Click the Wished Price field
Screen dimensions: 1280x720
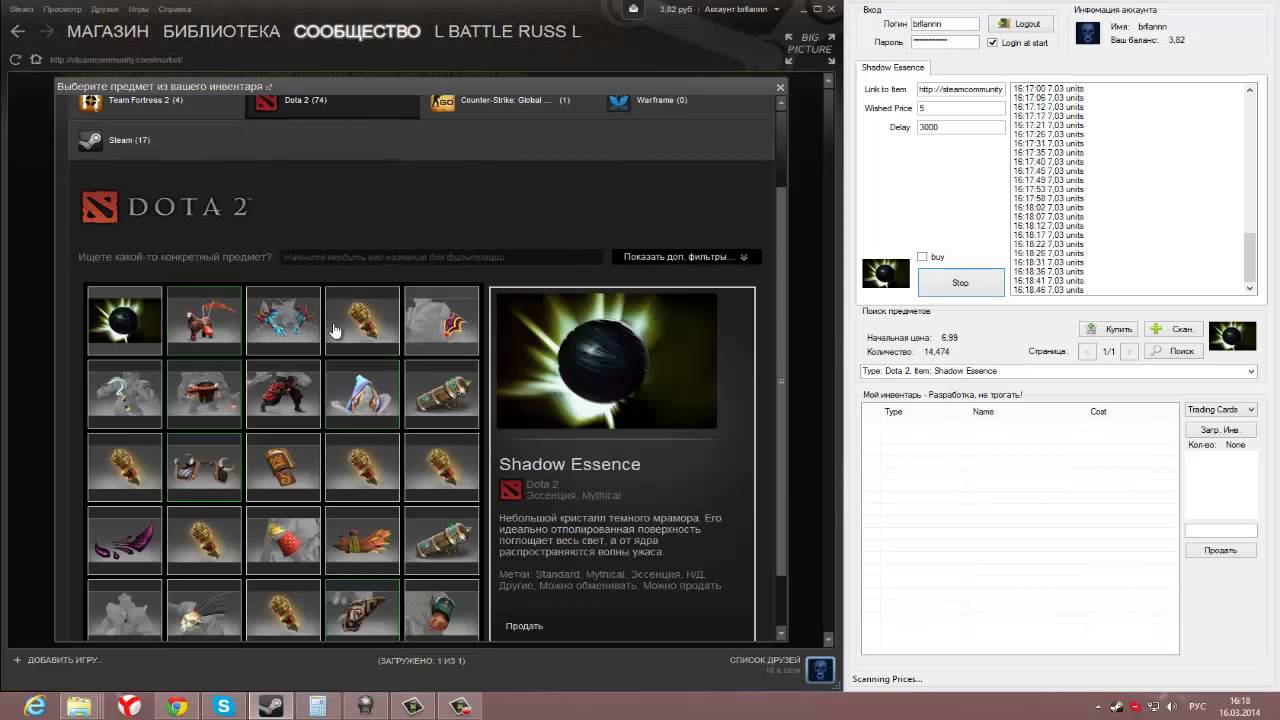(x=961, y=108)
